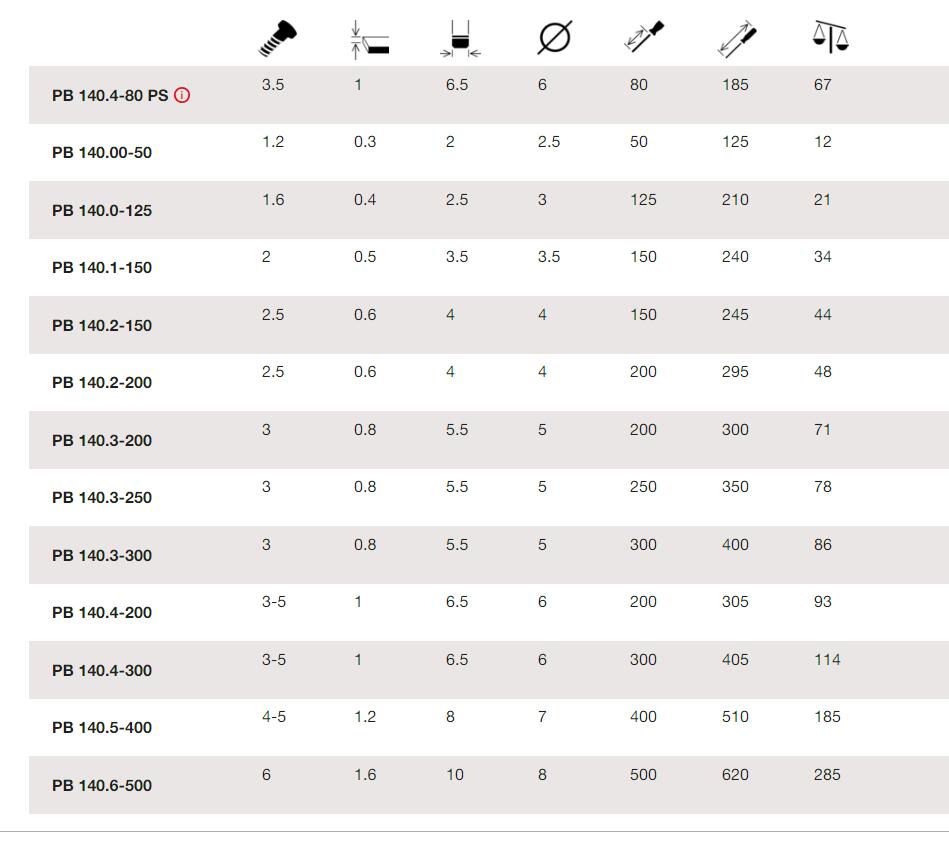Open the PB 140.5-400 product entry
The height and width of the screenshot is (843, 949).
pos(102,727)
